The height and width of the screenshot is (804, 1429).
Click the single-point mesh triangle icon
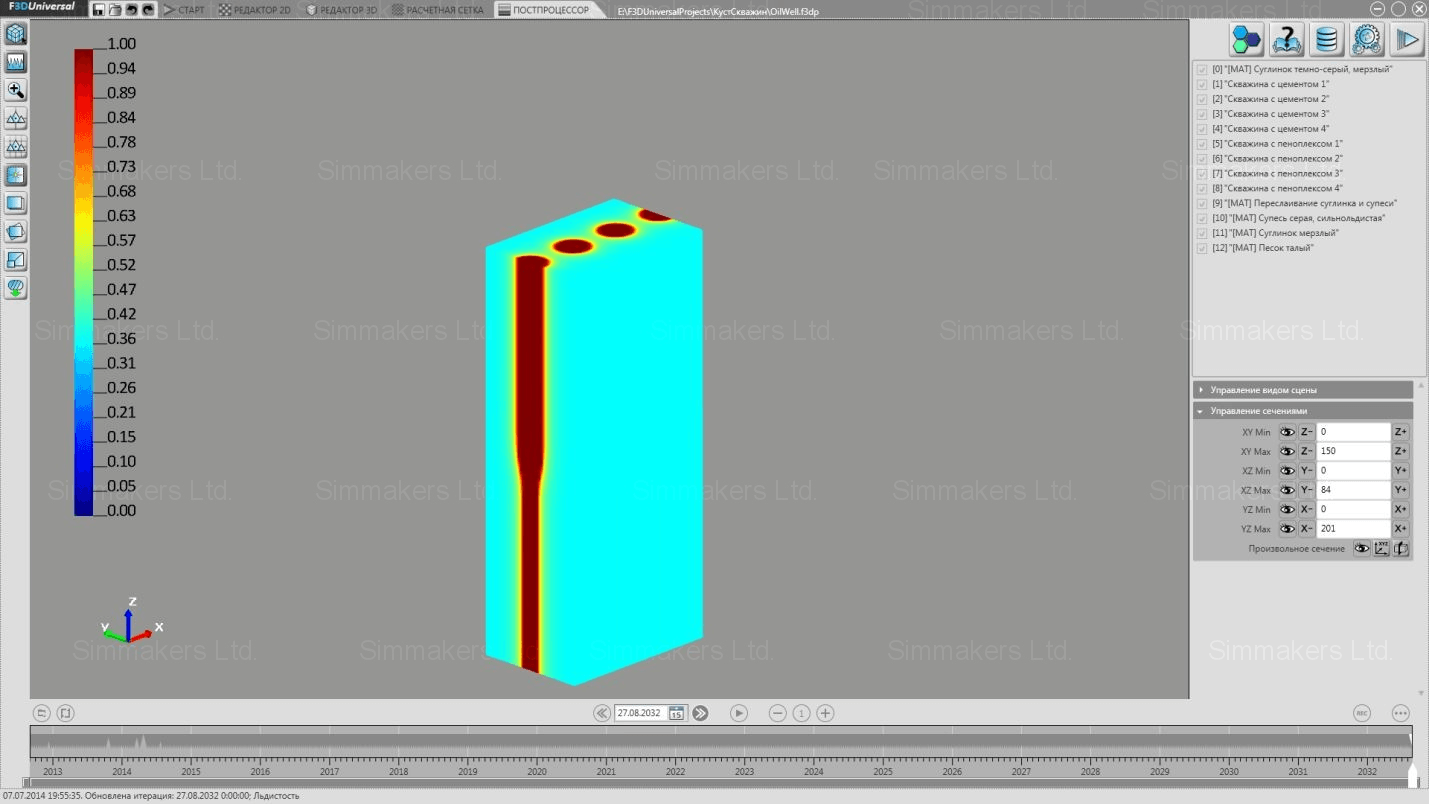tap(16, 118)
